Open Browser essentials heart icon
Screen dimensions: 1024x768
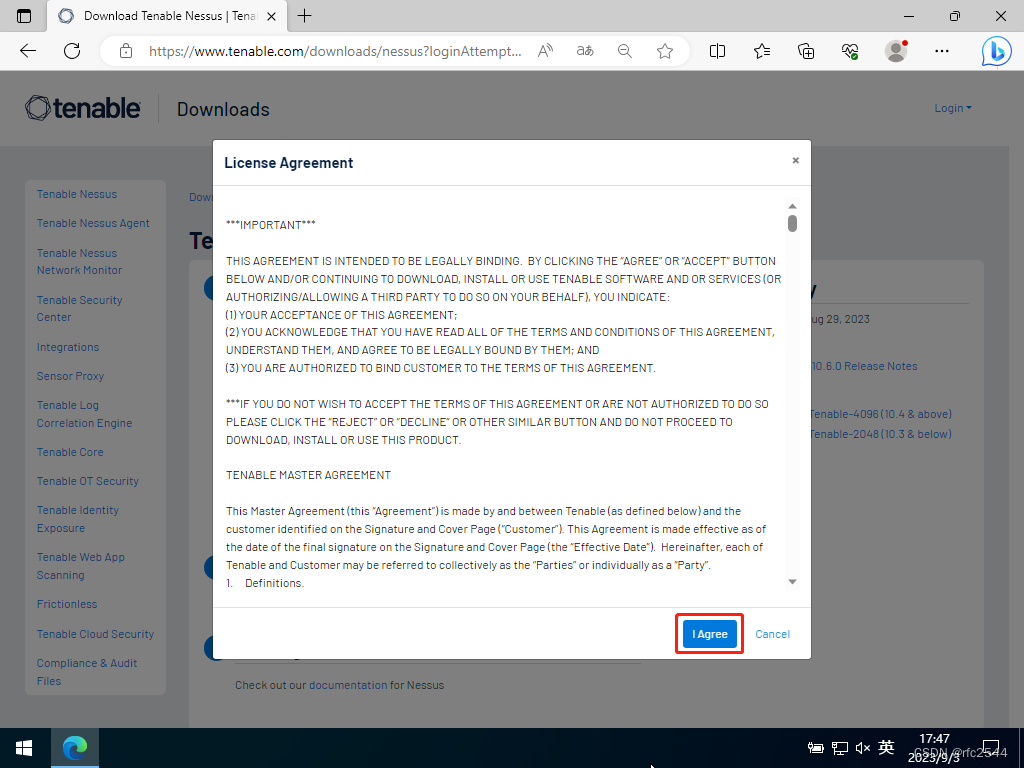tap(850, 51)
